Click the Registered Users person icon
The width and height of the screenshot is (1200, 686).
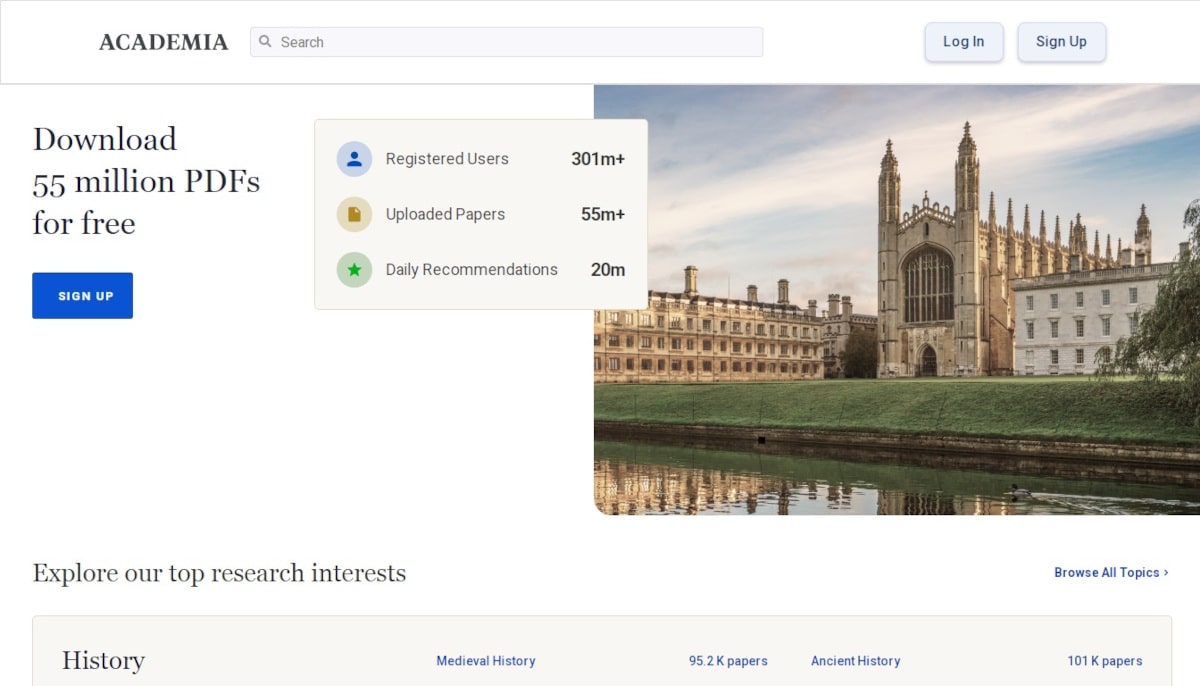[354, 159]
